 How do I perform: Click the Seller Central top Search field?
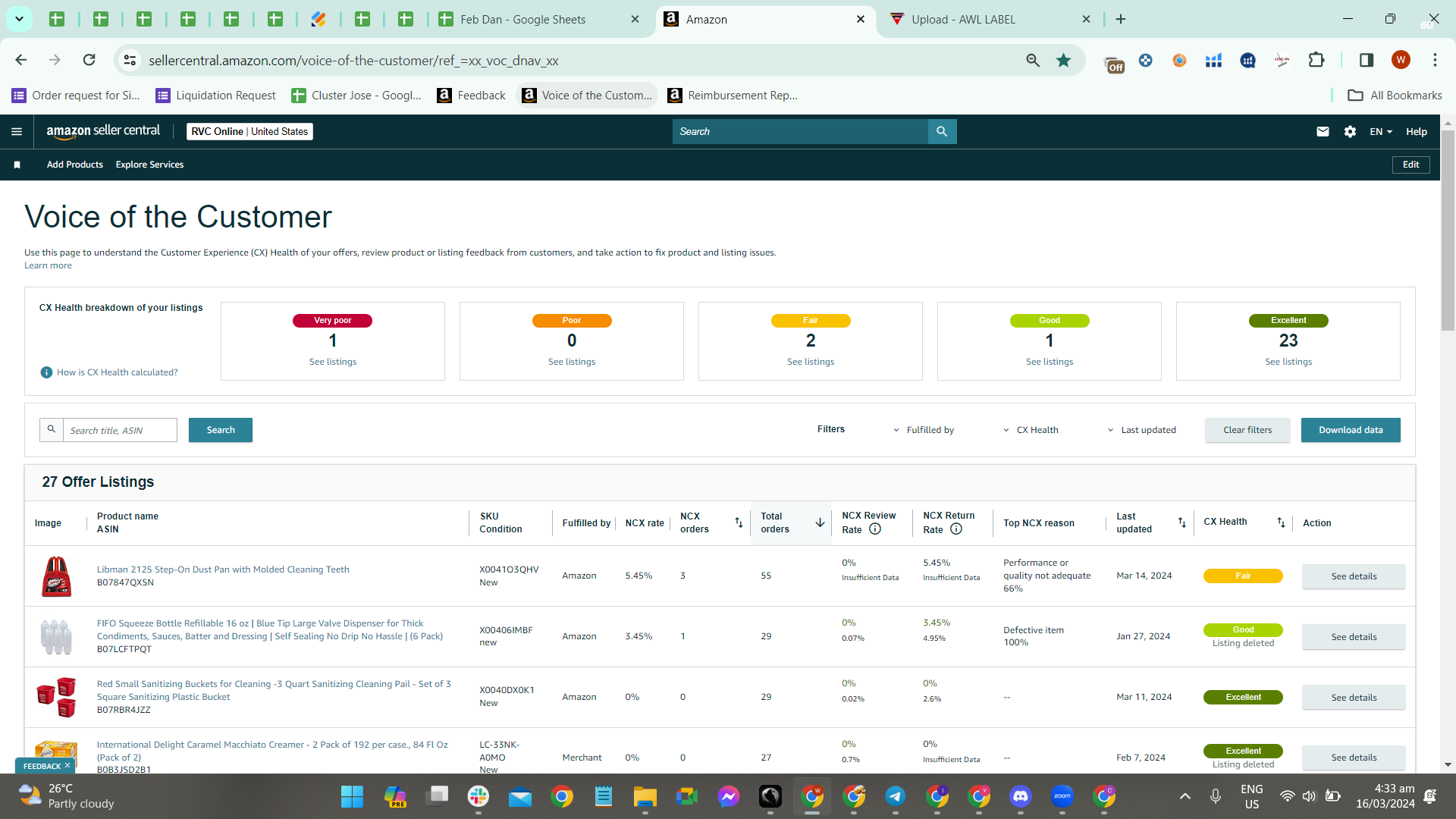coord(800,132)
